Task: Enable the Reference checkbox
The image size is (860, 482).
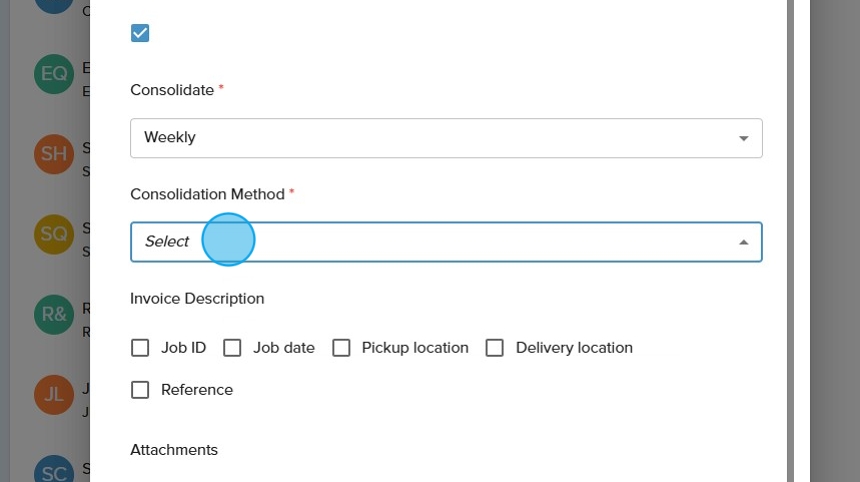Action: (140, 390)
